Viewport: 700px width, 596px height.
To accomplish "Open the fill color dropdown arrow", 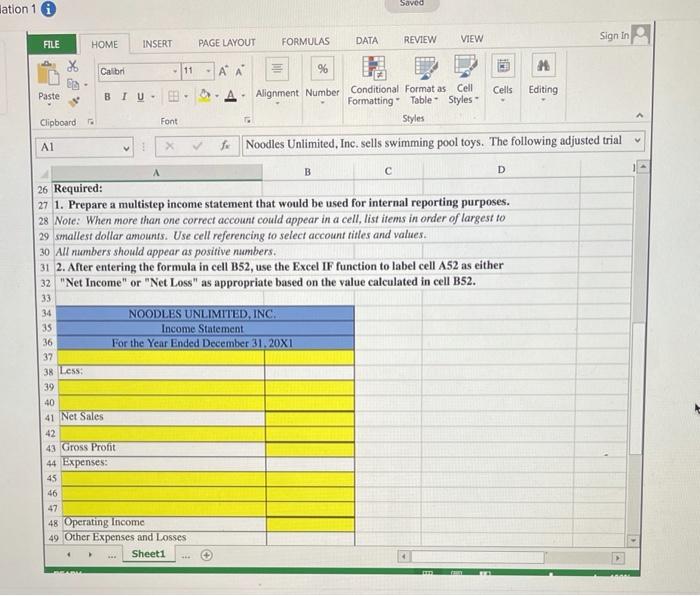I will click(x=217, y=96).
